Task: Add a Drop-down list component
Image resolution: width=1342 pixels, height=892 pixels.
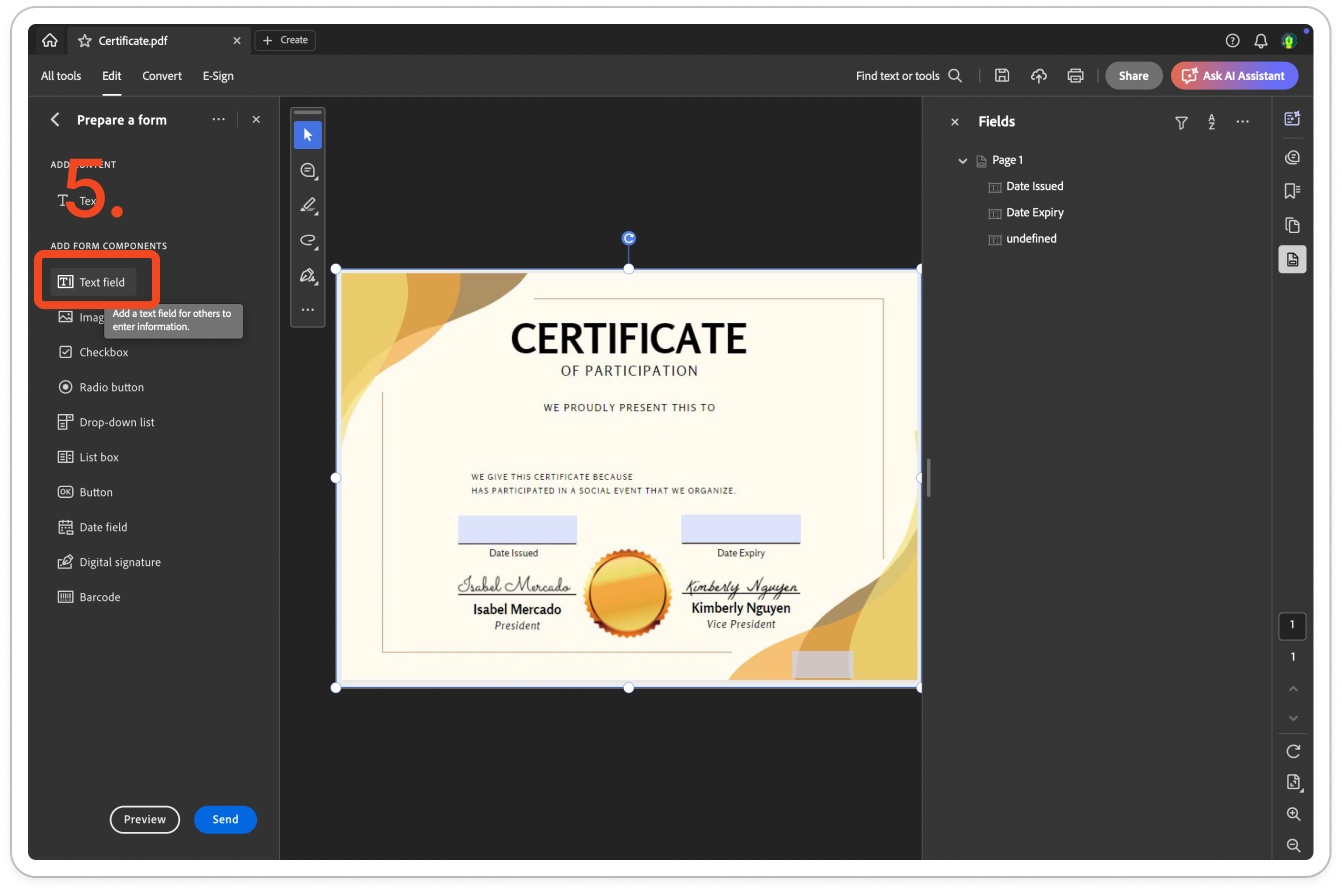Action: pyautogui.click(x=106, y=422)
